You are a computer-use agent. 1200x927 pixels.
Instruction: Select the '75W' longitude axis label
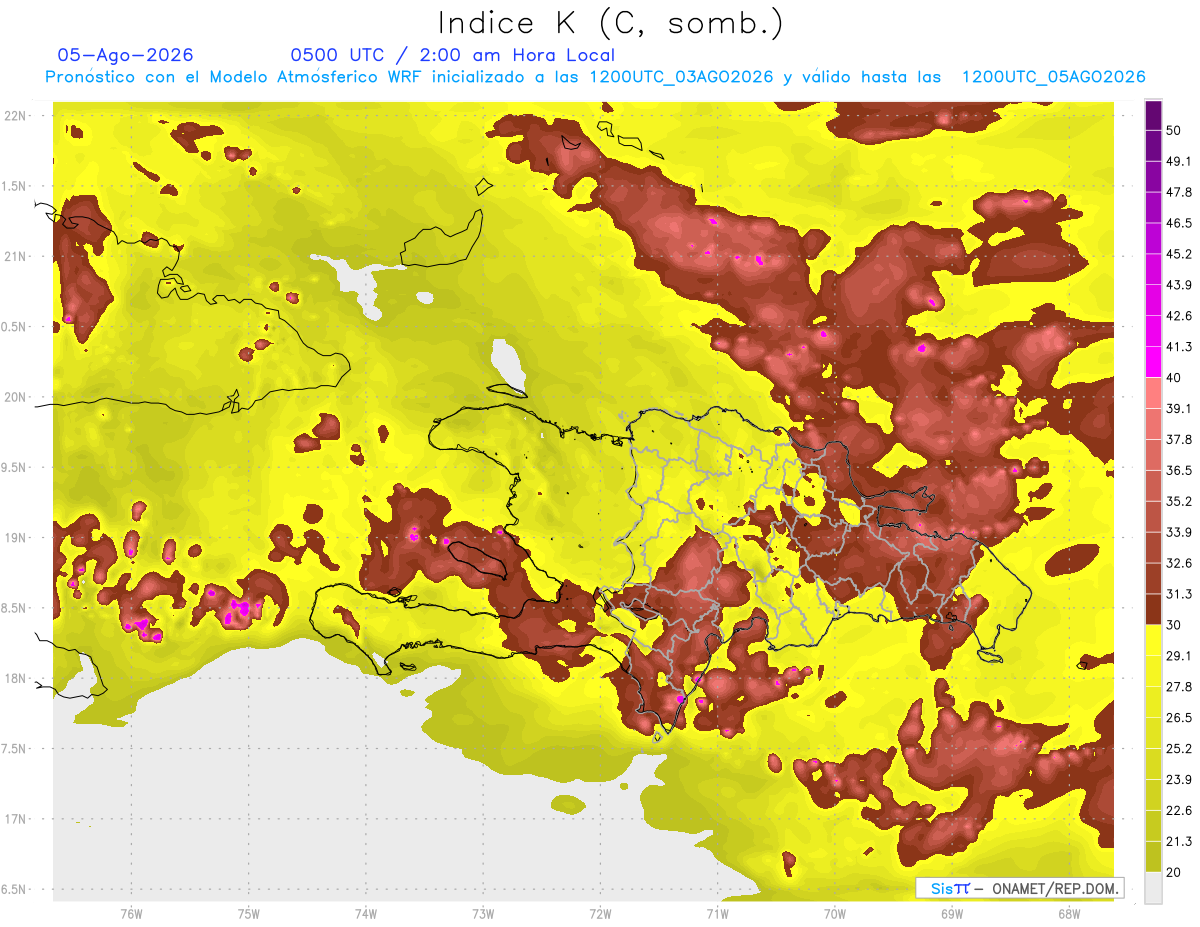click(249, 914)
